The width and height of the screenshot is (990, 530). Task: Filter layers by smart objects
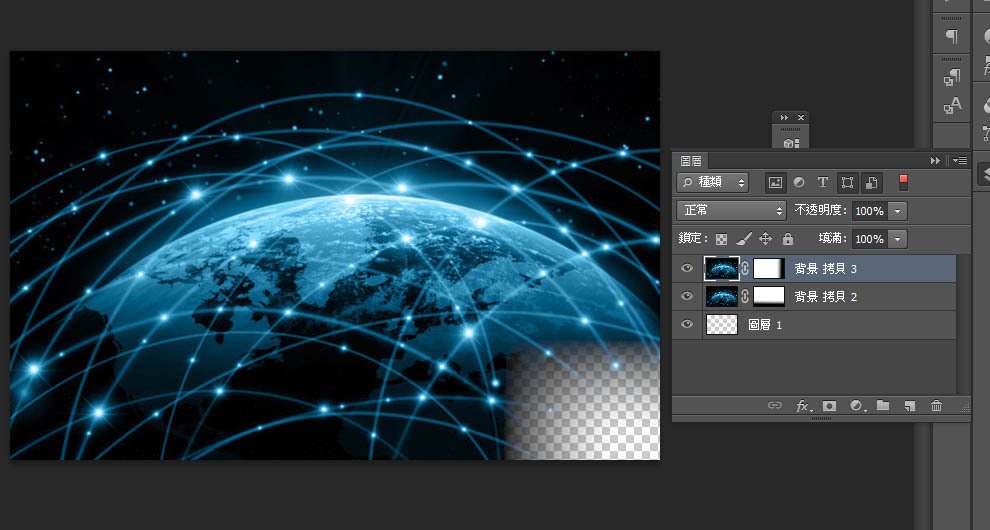872,183
